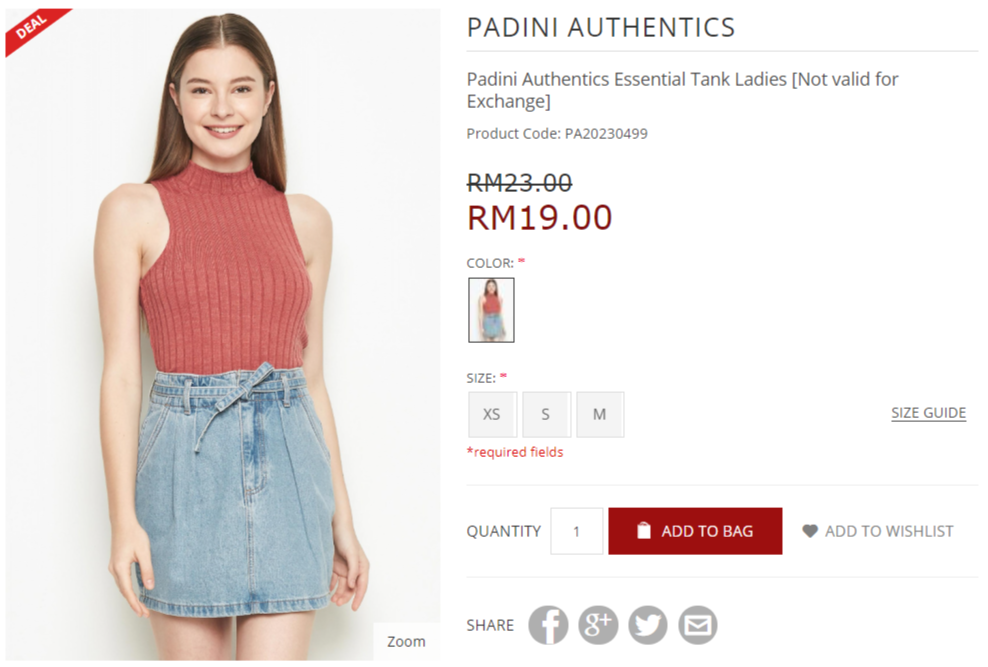Image resolution: width=988 pixels, height=667 pixels.
Task: Click the main product photo
Action: pos(223,334)
